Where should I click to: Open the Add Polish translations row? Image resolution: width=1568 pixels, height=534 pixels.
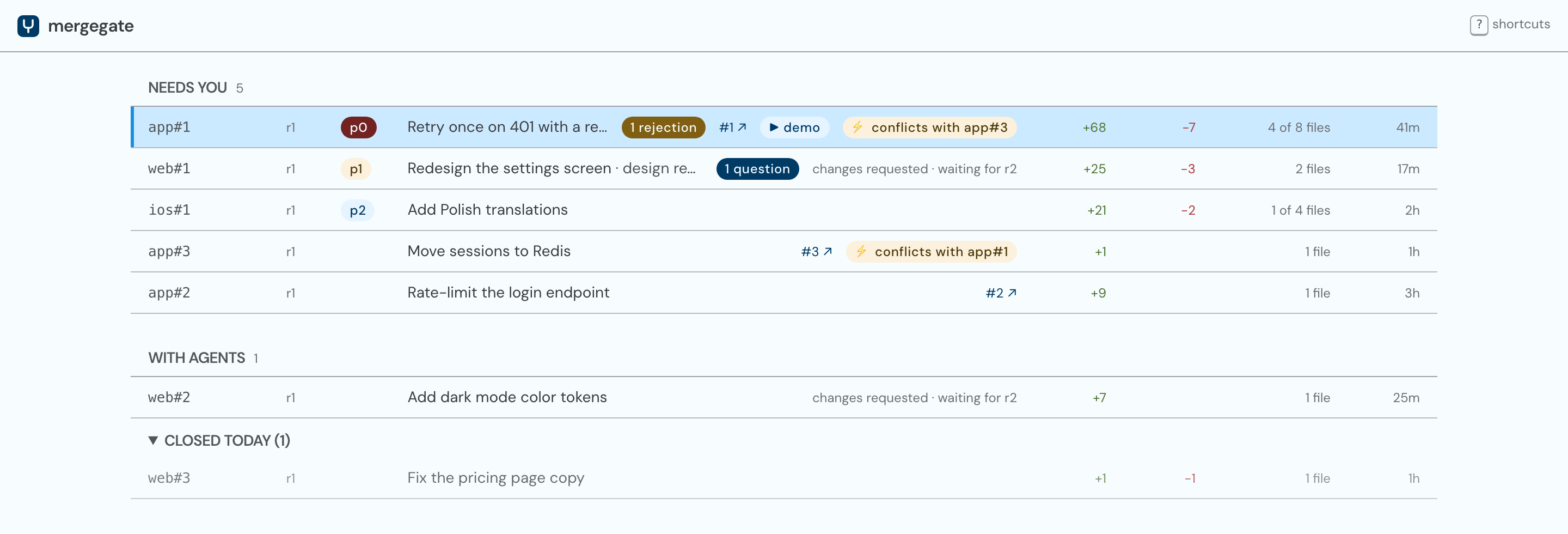click(783, 210)
